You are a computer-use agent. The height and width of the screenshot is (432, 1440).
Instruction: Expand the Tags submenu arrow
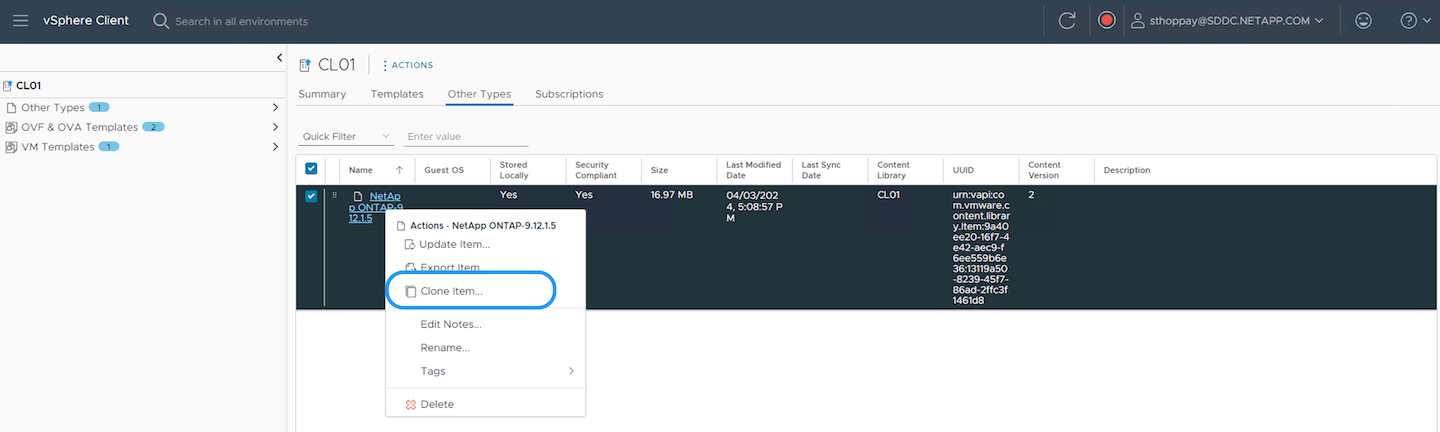coord(572,371)
